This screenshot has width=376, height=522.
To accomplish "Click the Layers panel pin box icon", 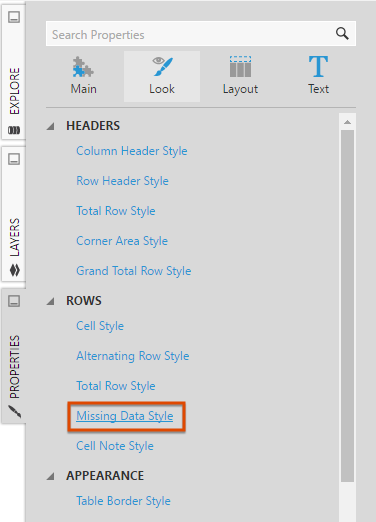I will click(14, 159).
